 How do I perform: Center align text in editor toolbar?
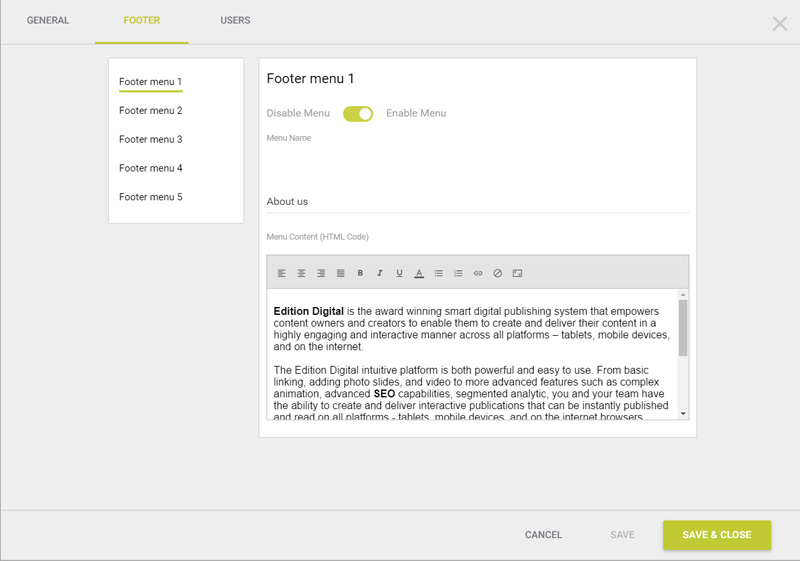pos(302,273)
